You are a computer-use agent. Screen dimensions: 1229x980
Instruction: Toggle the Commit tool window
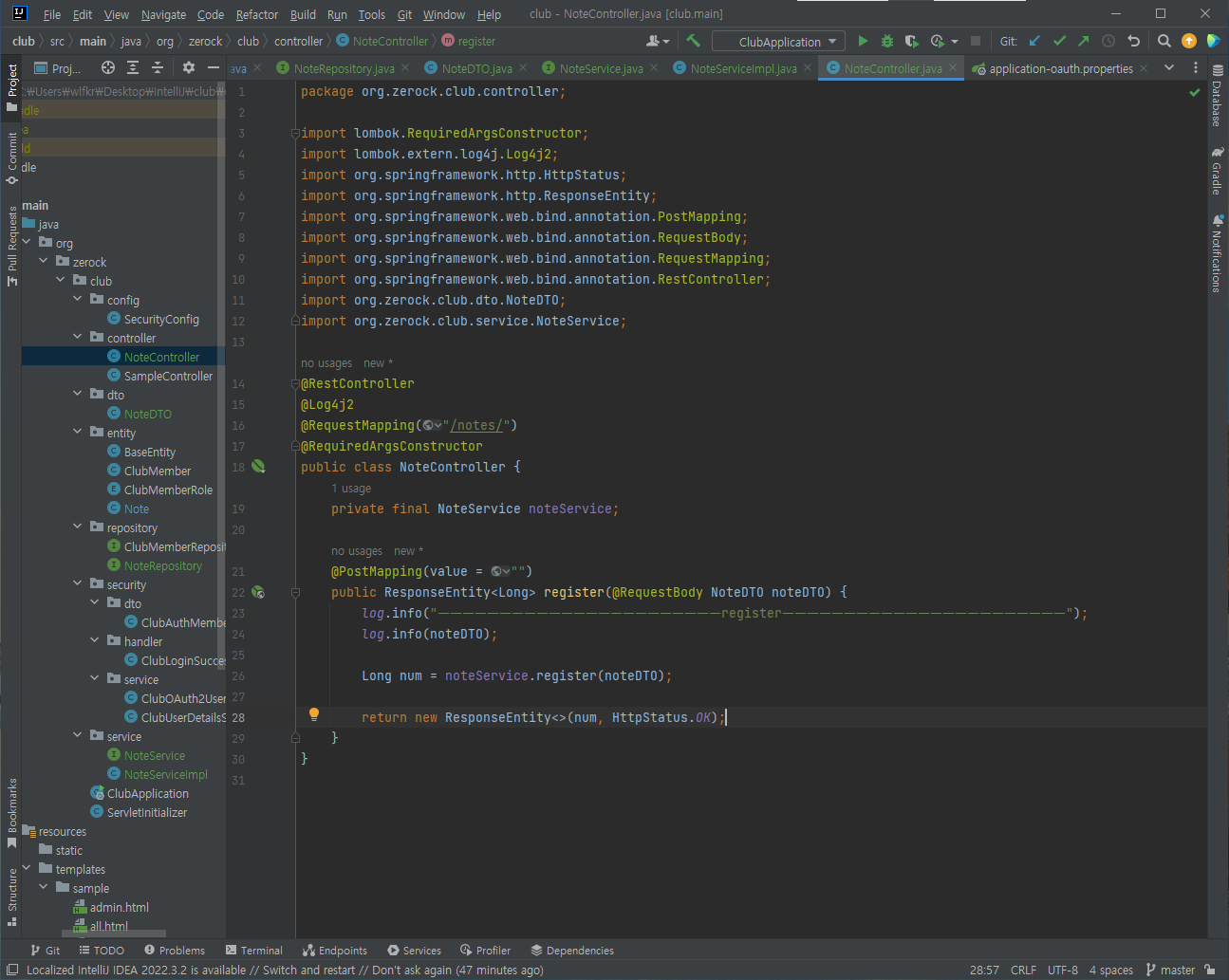click(x=11, y=157)
